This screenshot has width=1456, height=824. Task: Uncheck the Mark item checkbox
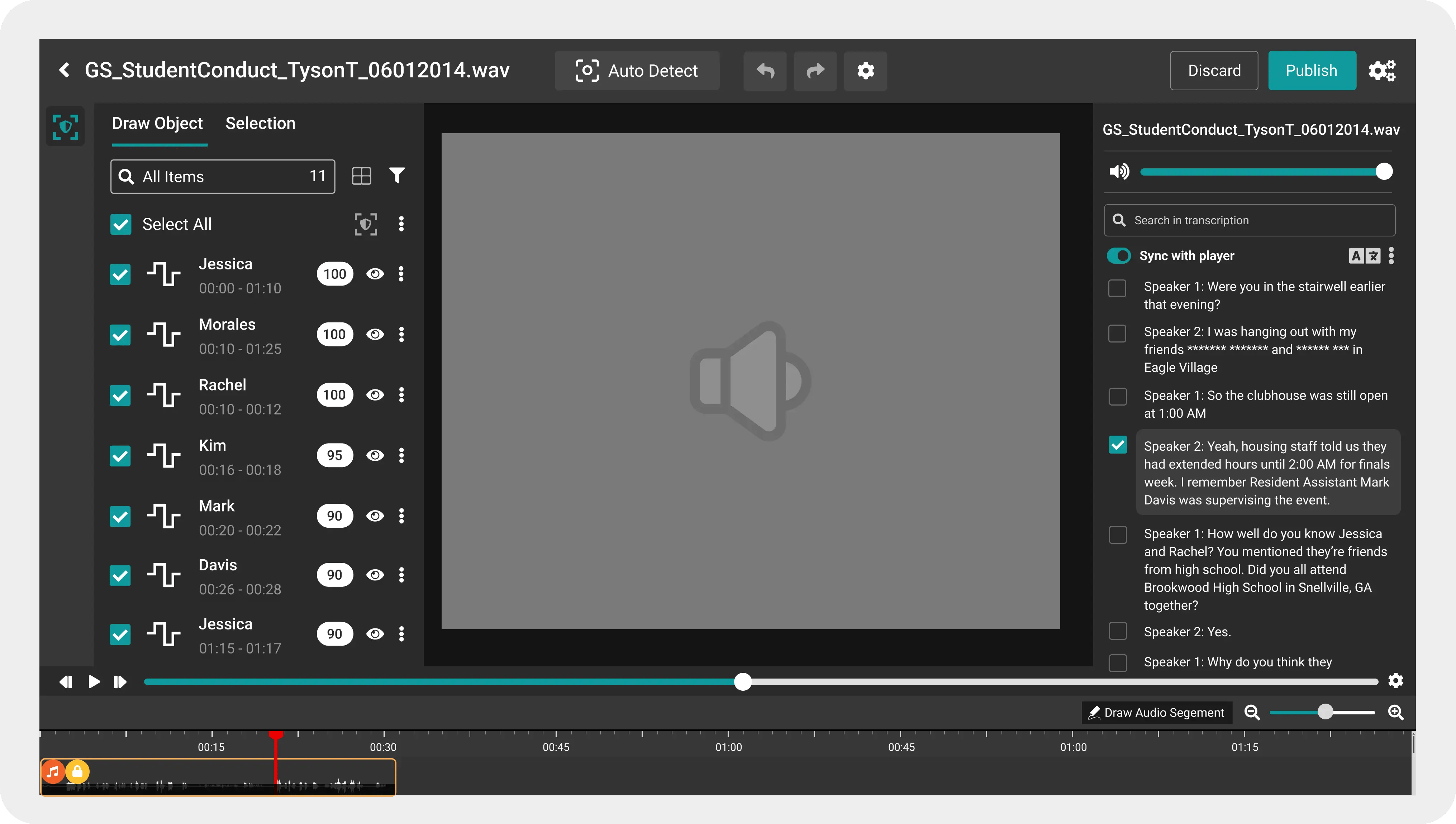(120, 517)
